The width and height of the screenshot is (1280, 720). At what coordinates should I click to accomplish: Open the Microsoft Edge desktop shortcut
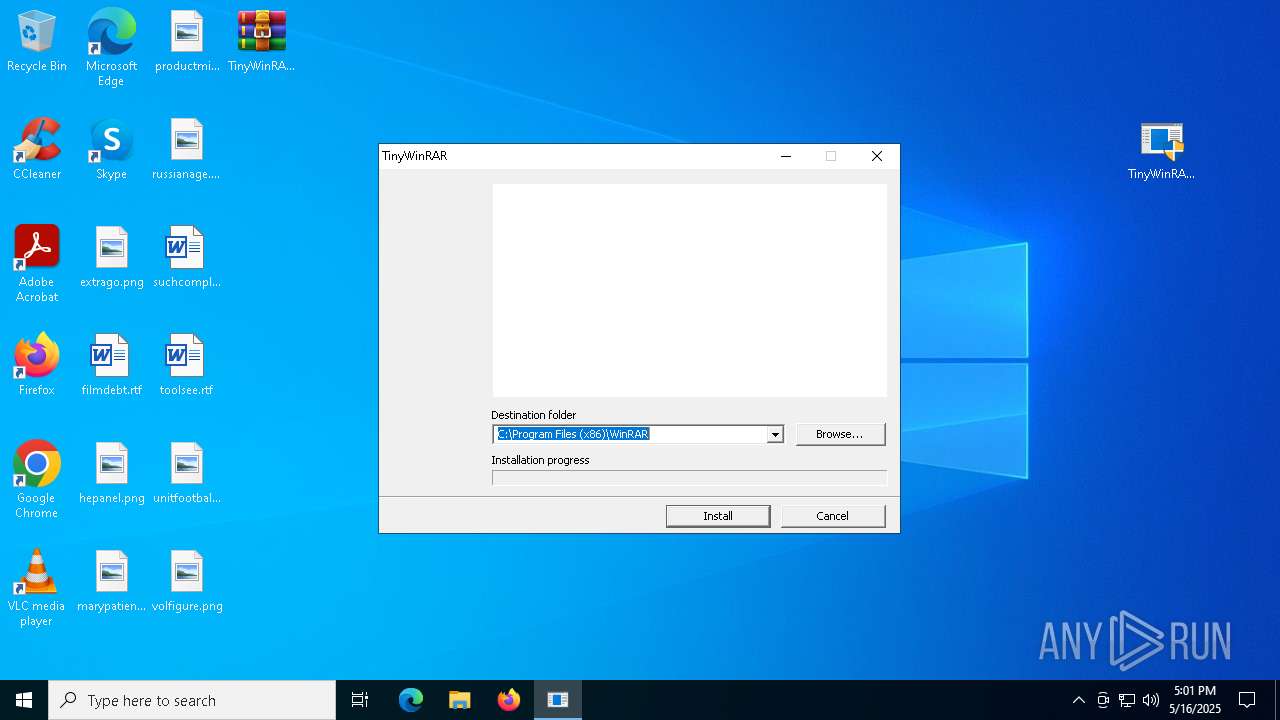[111, 47]
